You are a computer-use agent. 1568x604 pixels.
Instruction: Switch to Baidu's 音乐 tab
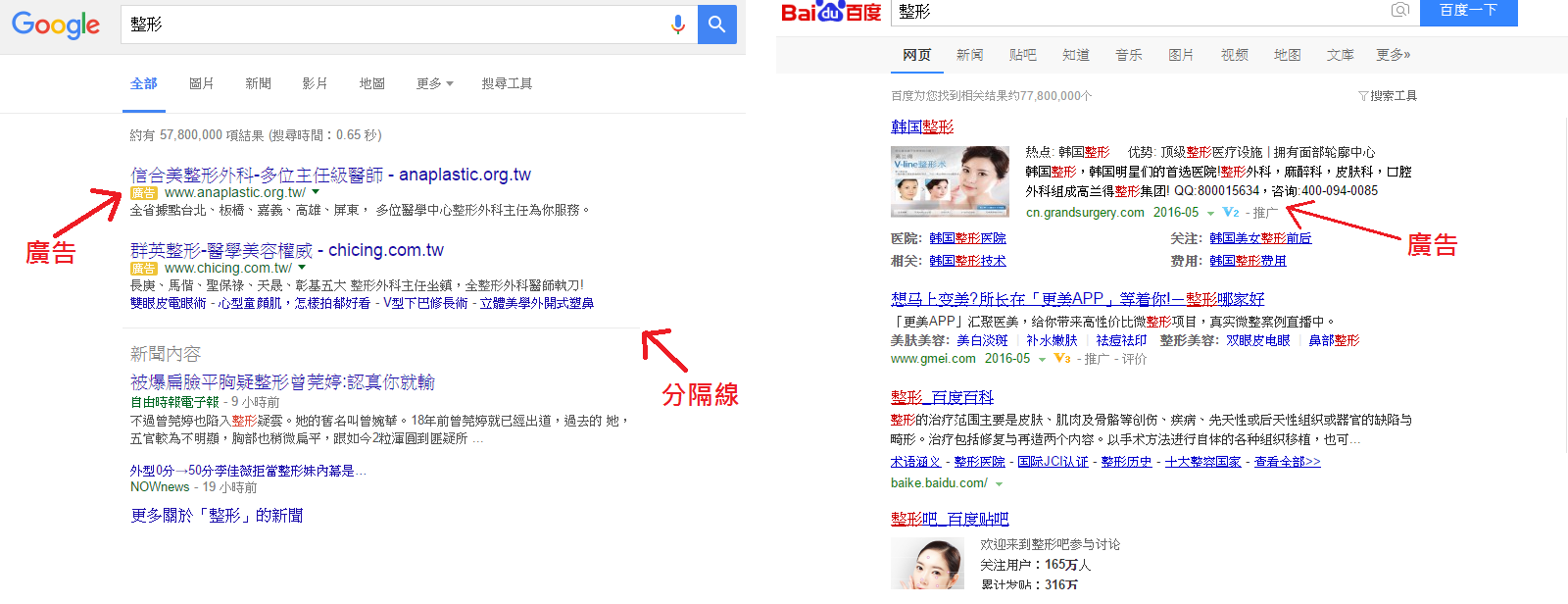click(x=1129, y=55)
